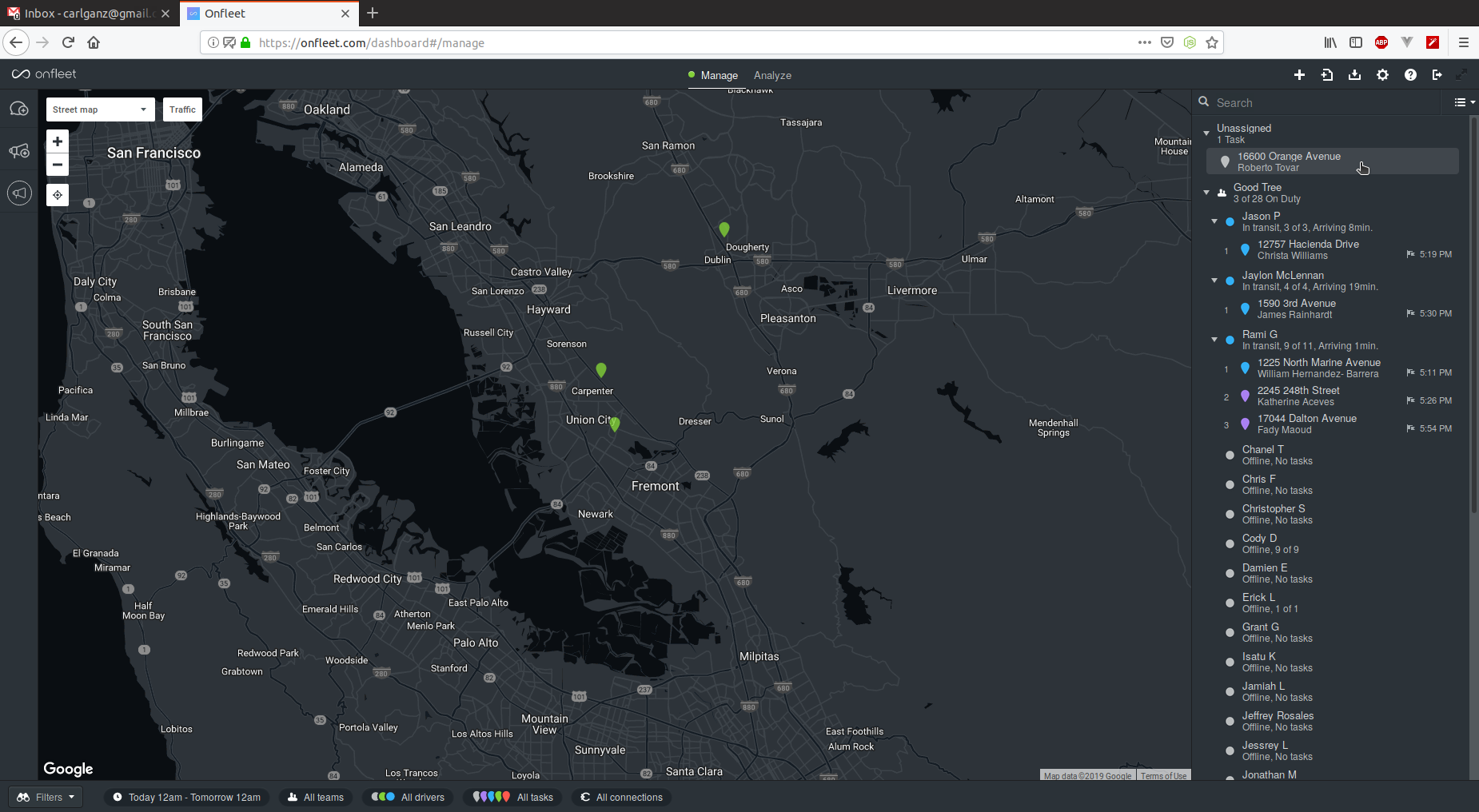Toggle All connections filter
Image resolution: width=1479 pixels, height=812 pixels.
tap(621, 797)
